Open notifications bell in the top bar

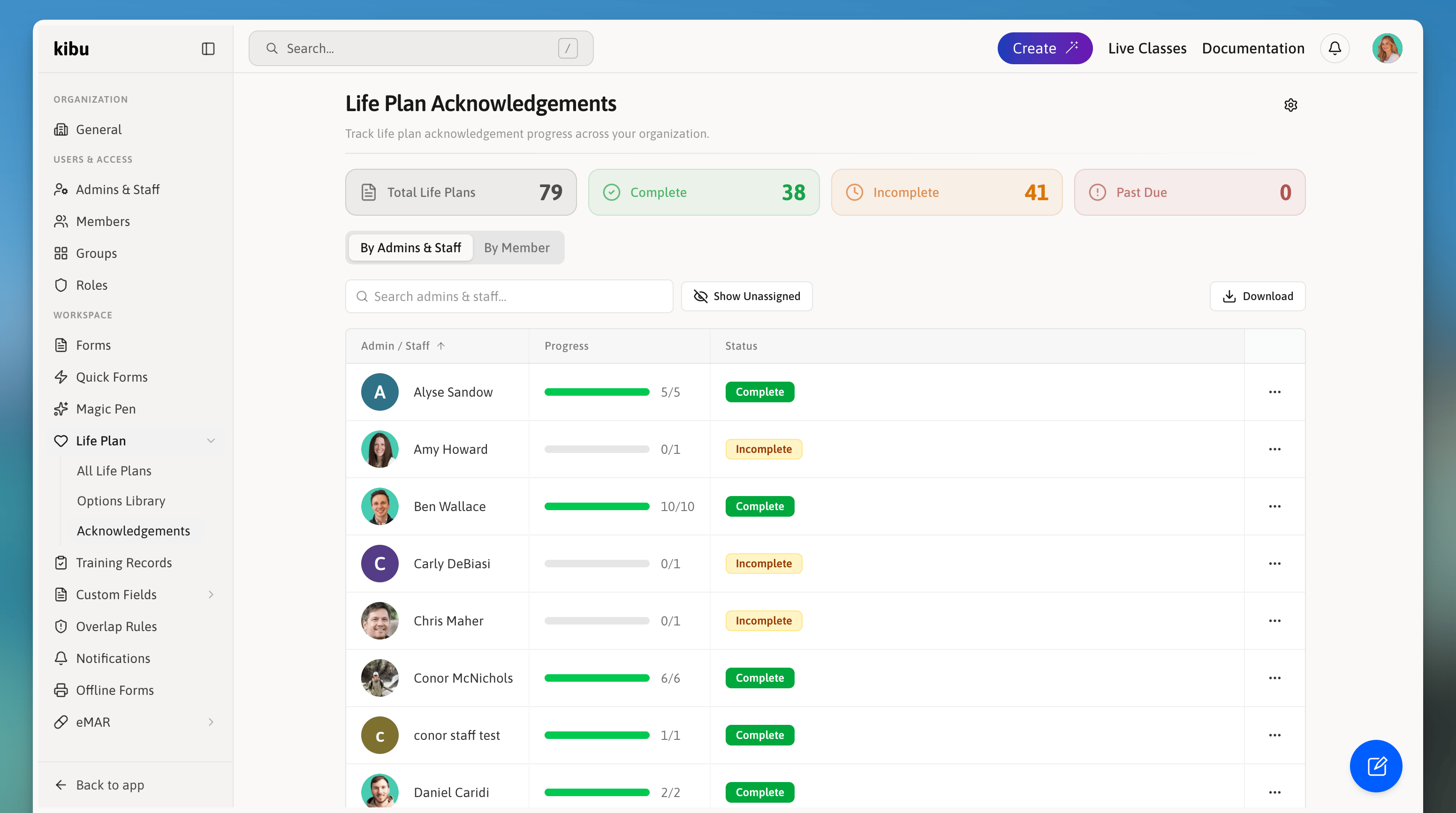(x=1335, y=49)
